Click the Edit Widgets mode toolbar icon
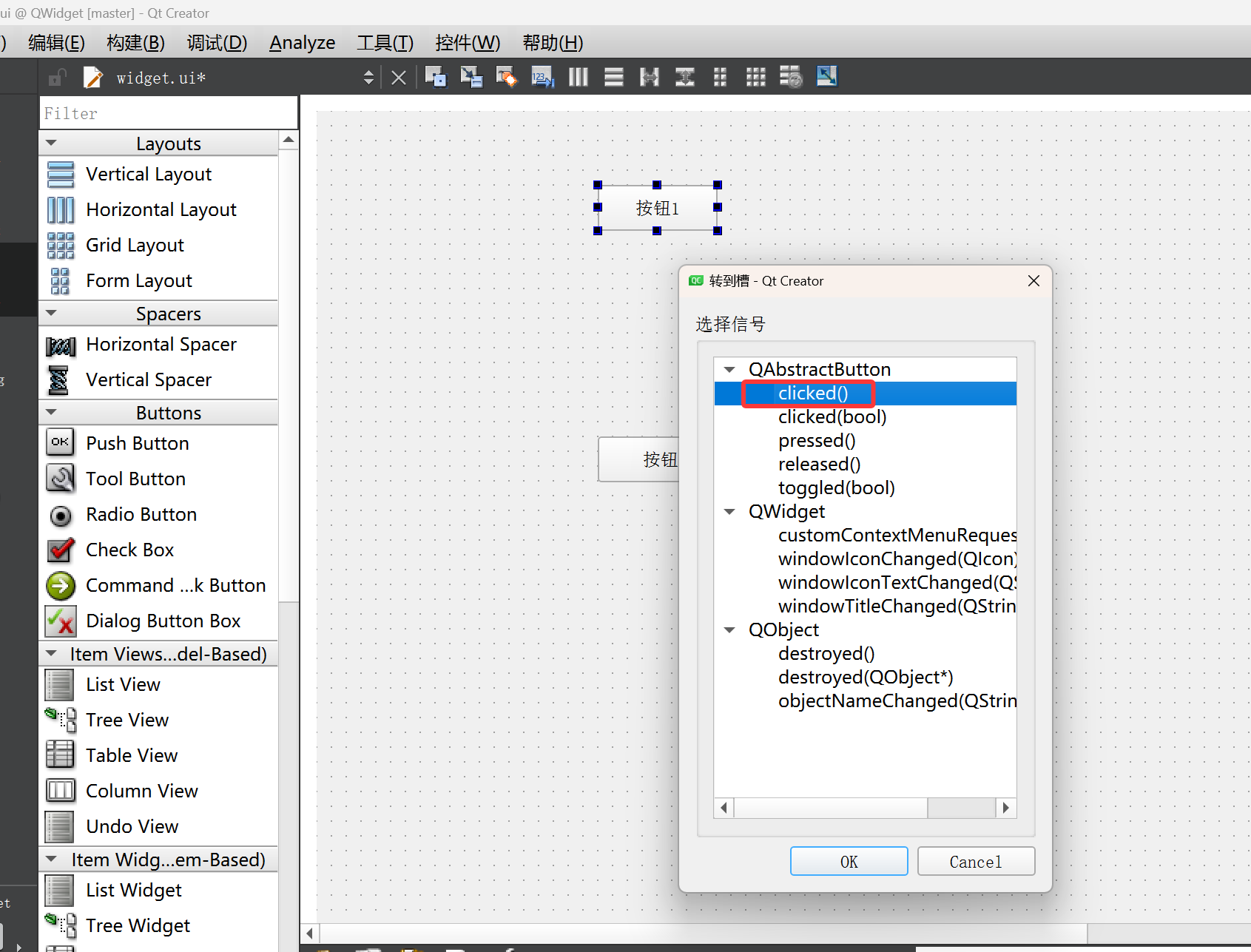 [x=436, y=77]
